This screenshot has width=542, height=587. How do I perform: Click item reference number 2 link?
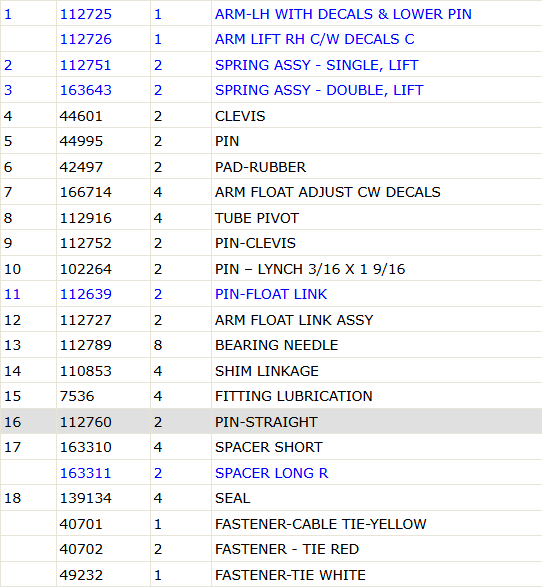[x=8, y=65]
